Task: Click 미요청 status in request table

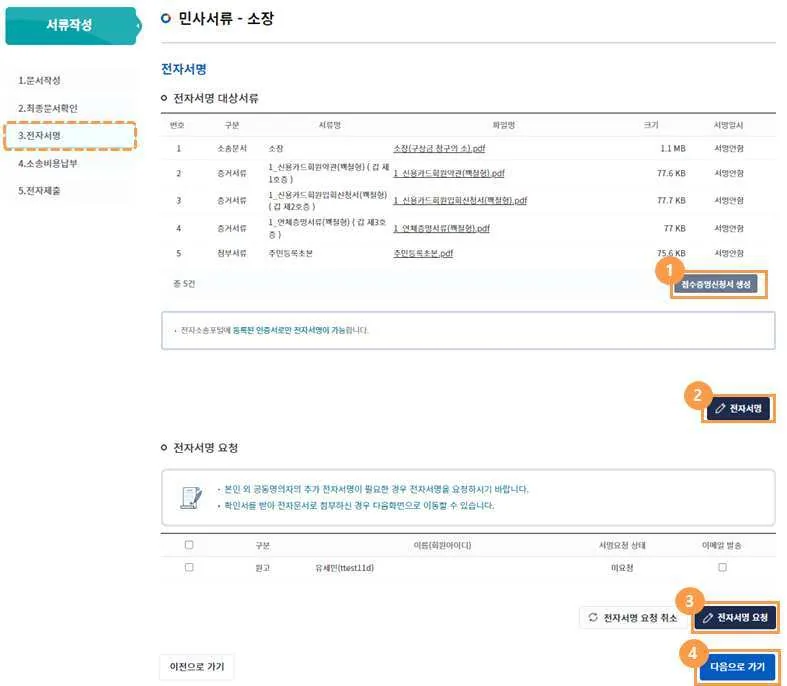Action: pyautogui.click(x=622, y=568)
